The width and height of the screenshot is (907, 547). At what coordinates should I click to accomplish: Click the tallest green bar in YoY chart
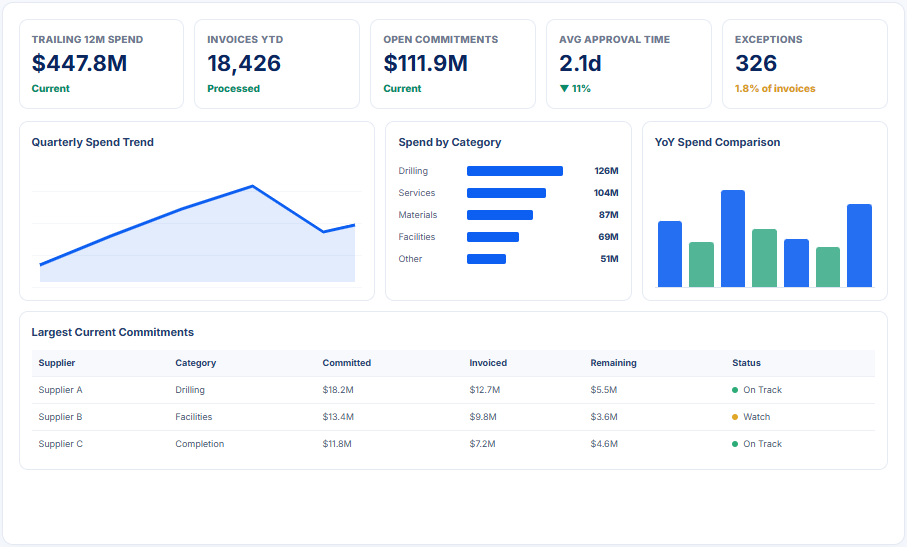coord(764,258)
